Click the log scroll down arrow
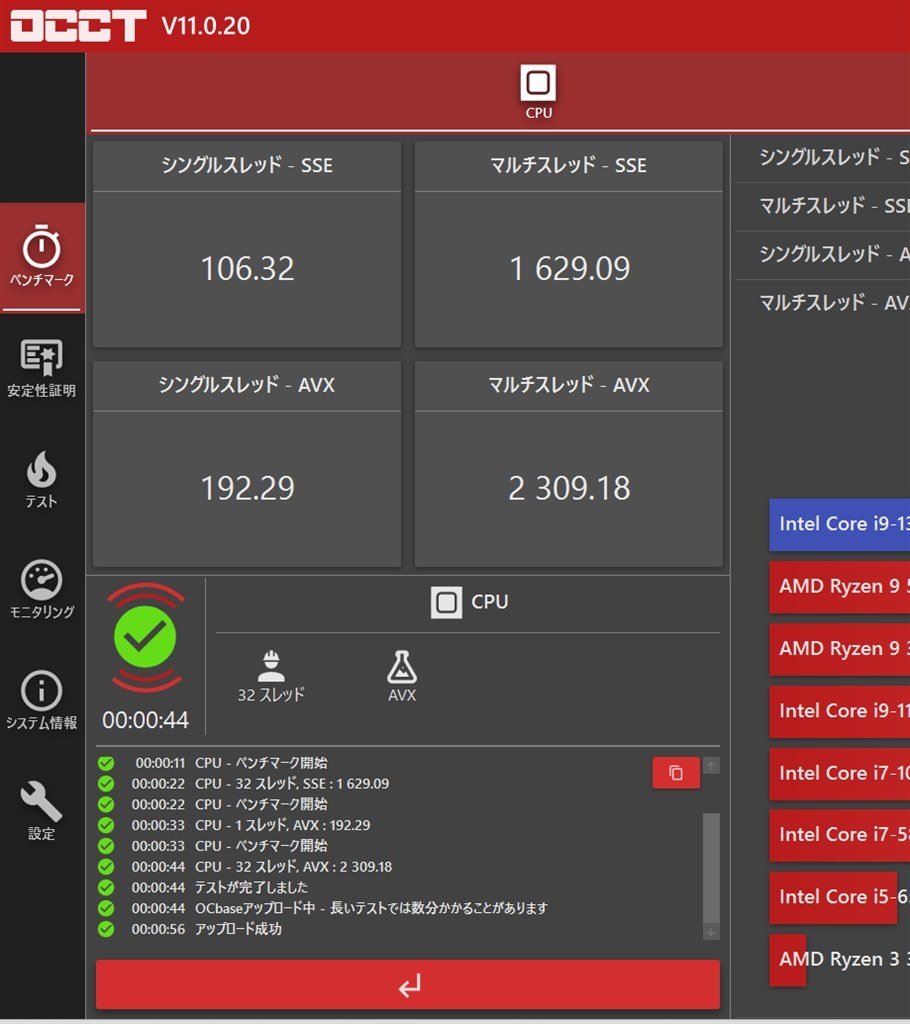Image resolution: width=910 pixels, height=1024 pixels. coord(711,932)
